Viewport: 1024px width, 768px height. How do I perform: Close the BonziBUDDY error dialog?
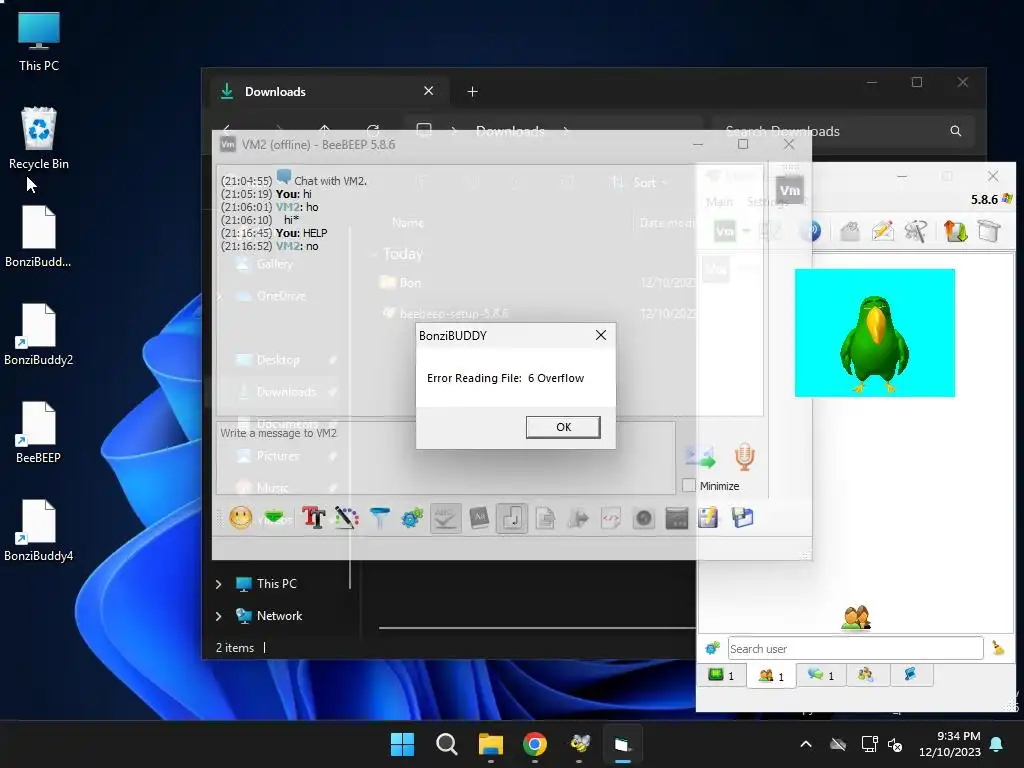point(601,335)
